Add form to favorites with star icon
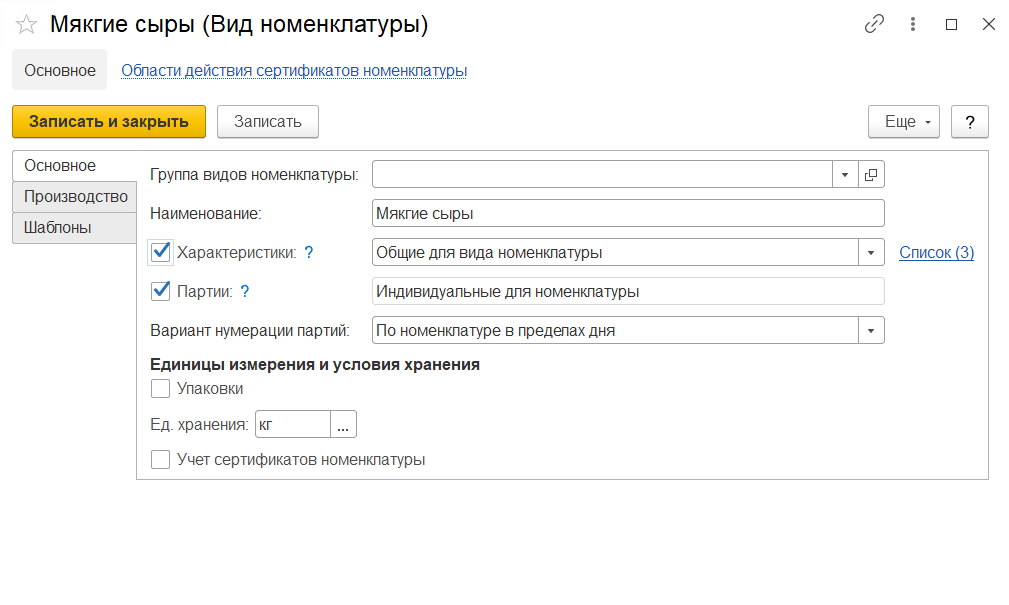The image size is (1009, 605). [26, 25]
